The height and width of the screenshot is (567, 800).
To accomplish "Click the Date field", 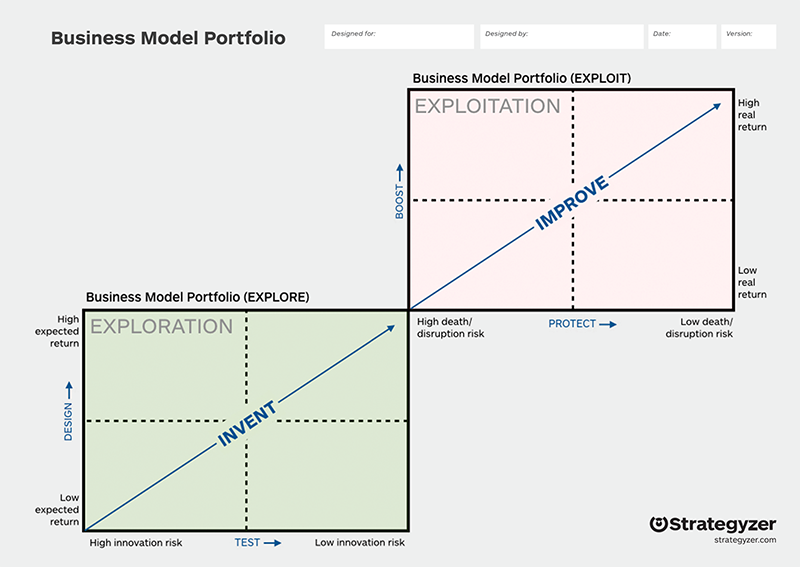I will click(682, 37).
